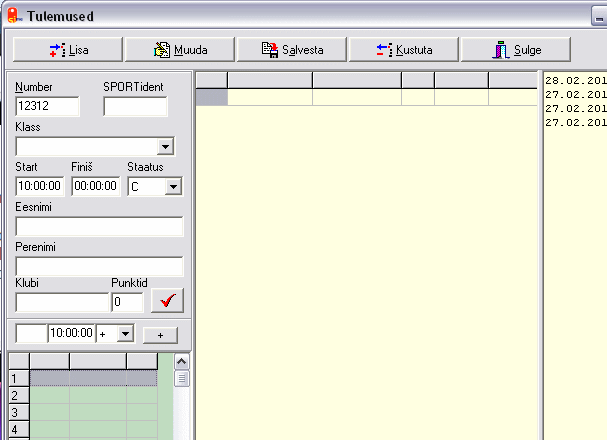Click the Salvesta save button
607x440 pixels.
(291, 50)
